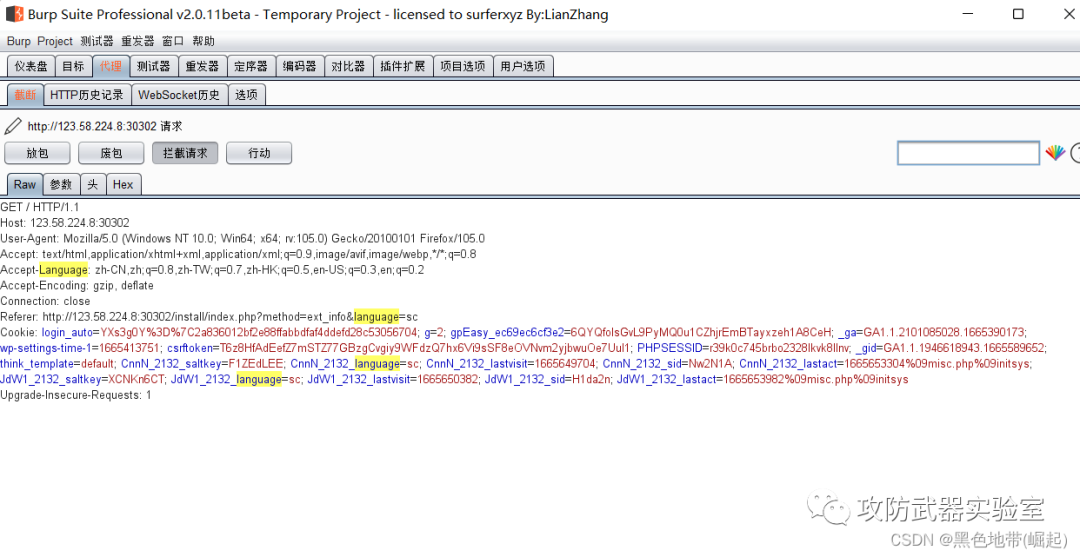Click the search input field beside the rainbow icon
The height and width of the screenshot is (557, 1080).
pyautogui.click(x=968, y=153)
